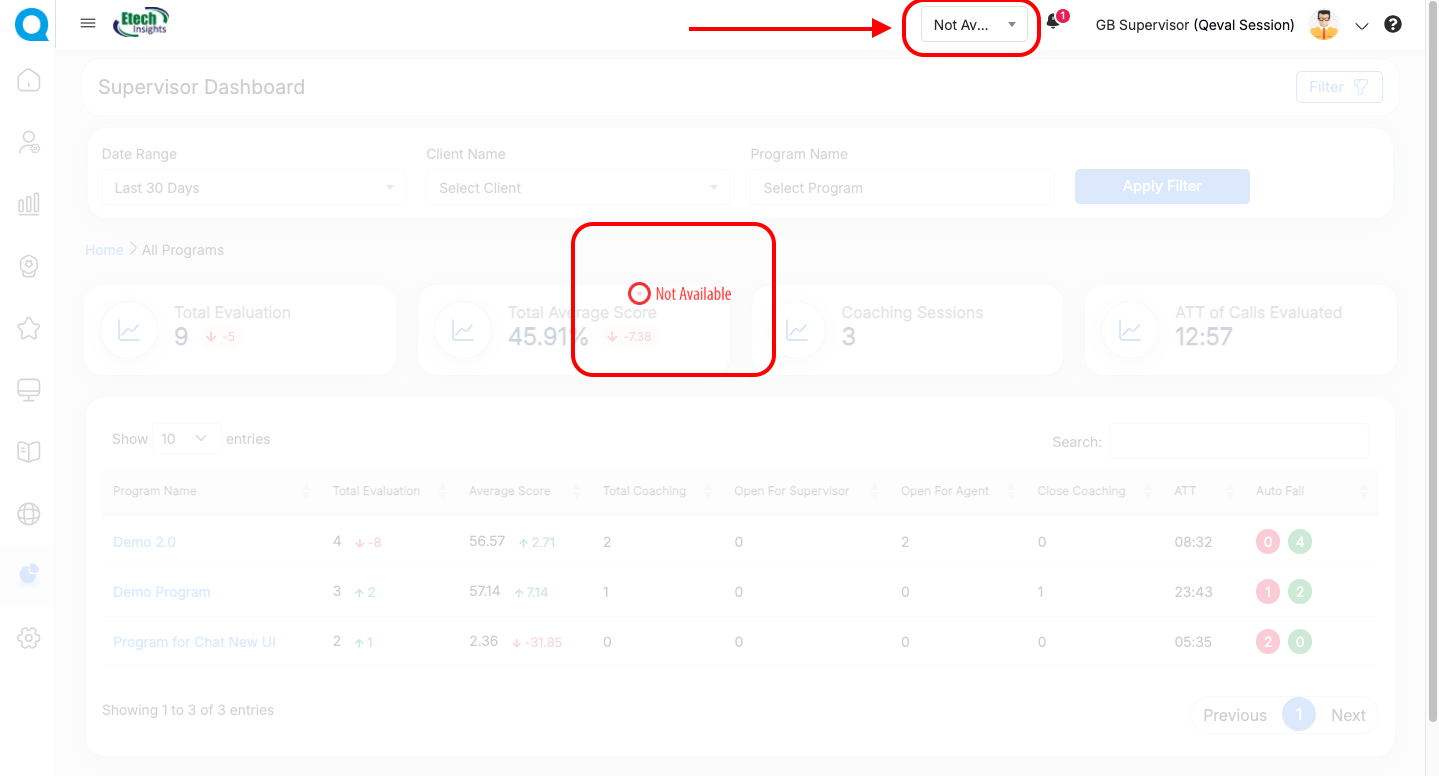Image resolution: width=1439 pixels, height=776 pixels.
Task: Expand the Date Range dropdown
Action: (253, 188)
